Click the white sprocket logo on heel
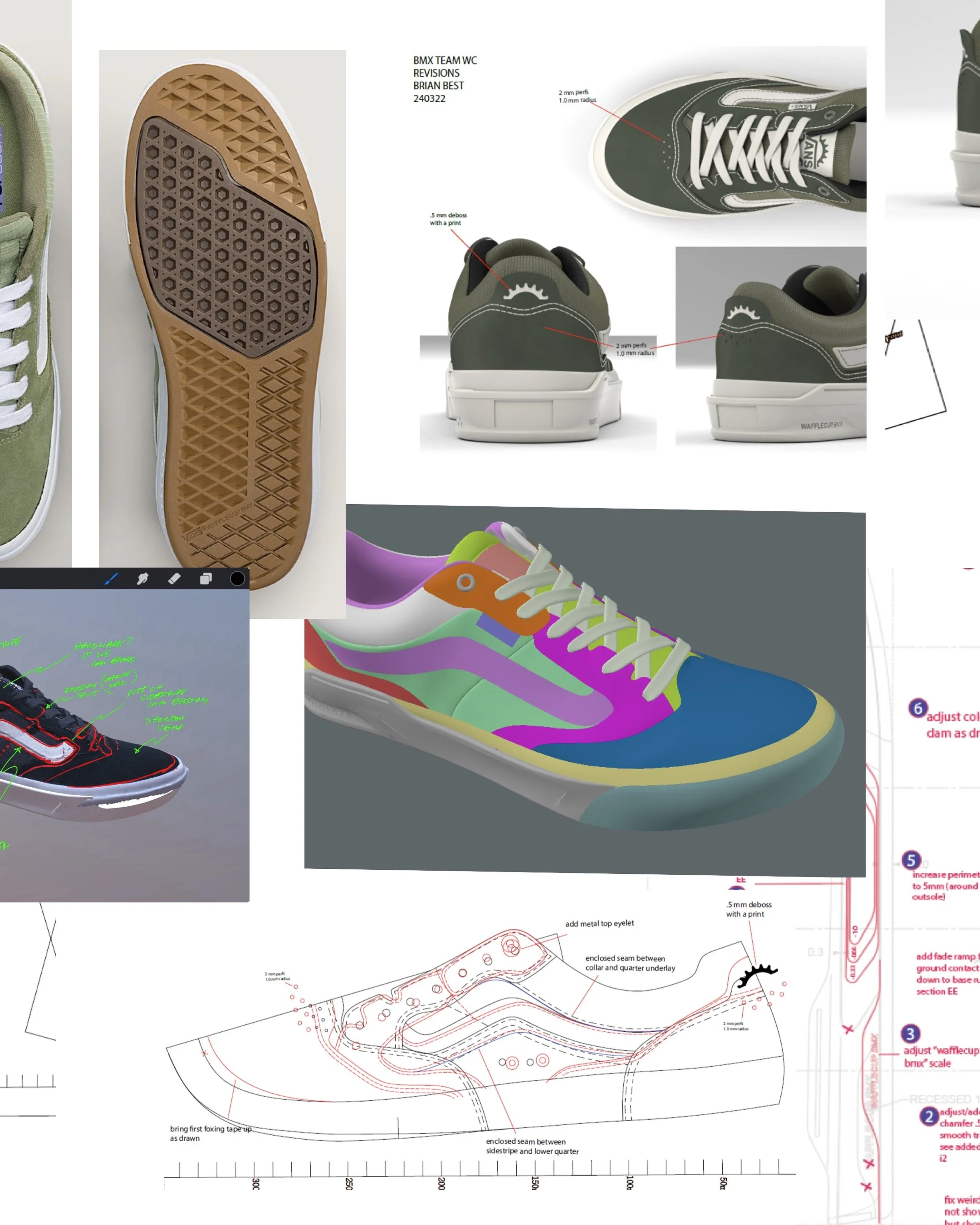980x1225 pixels. coord(527,291)
